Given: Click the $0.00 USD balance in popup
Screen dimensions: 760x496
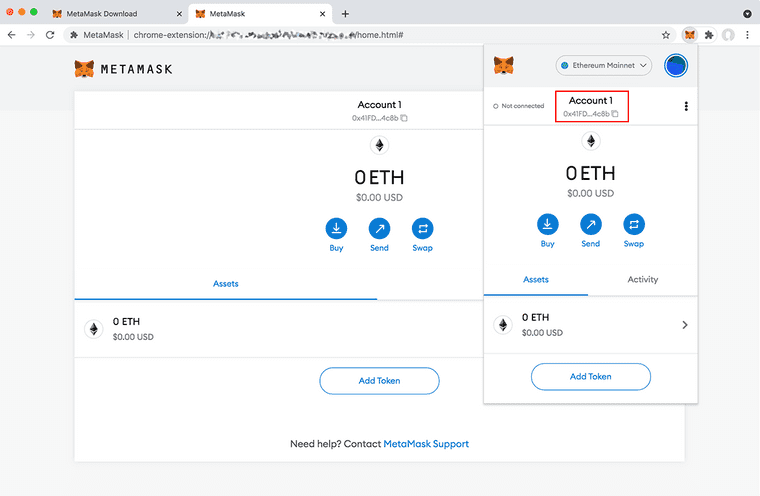Looking at the screenshot, I should (590, 193).
